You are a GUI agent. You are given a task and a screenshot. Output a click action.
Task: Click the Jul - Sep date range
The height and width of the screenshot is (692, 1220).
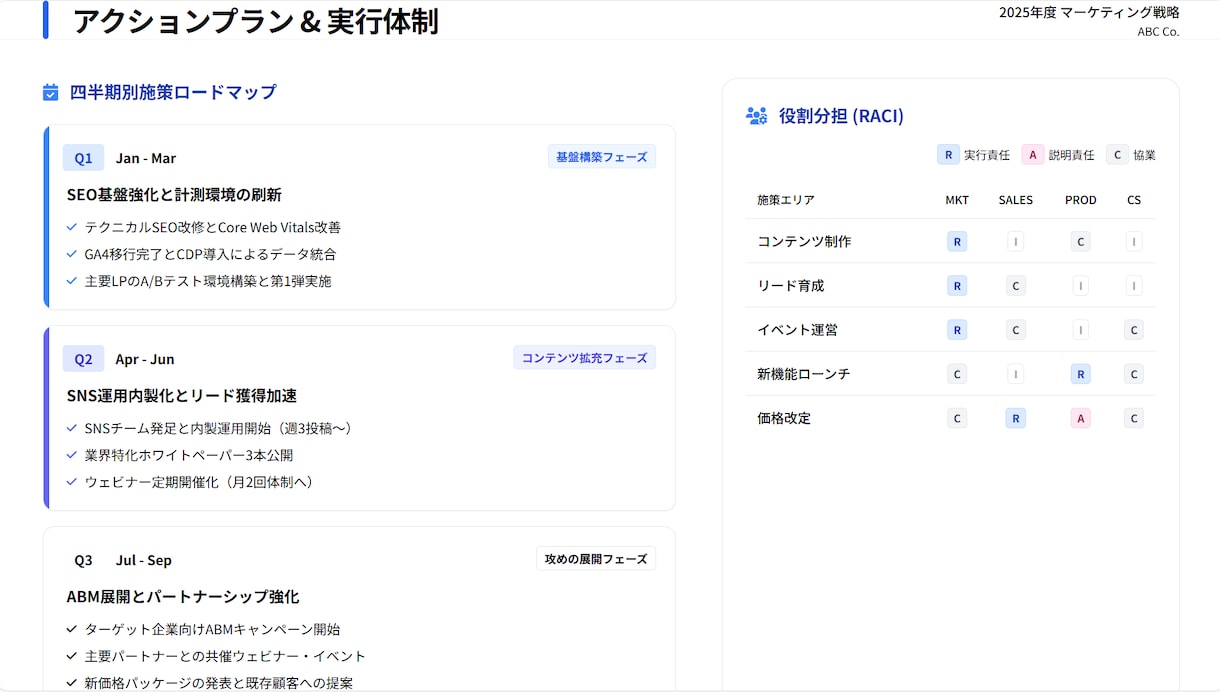pyautogui.click(x=144, y=560)
